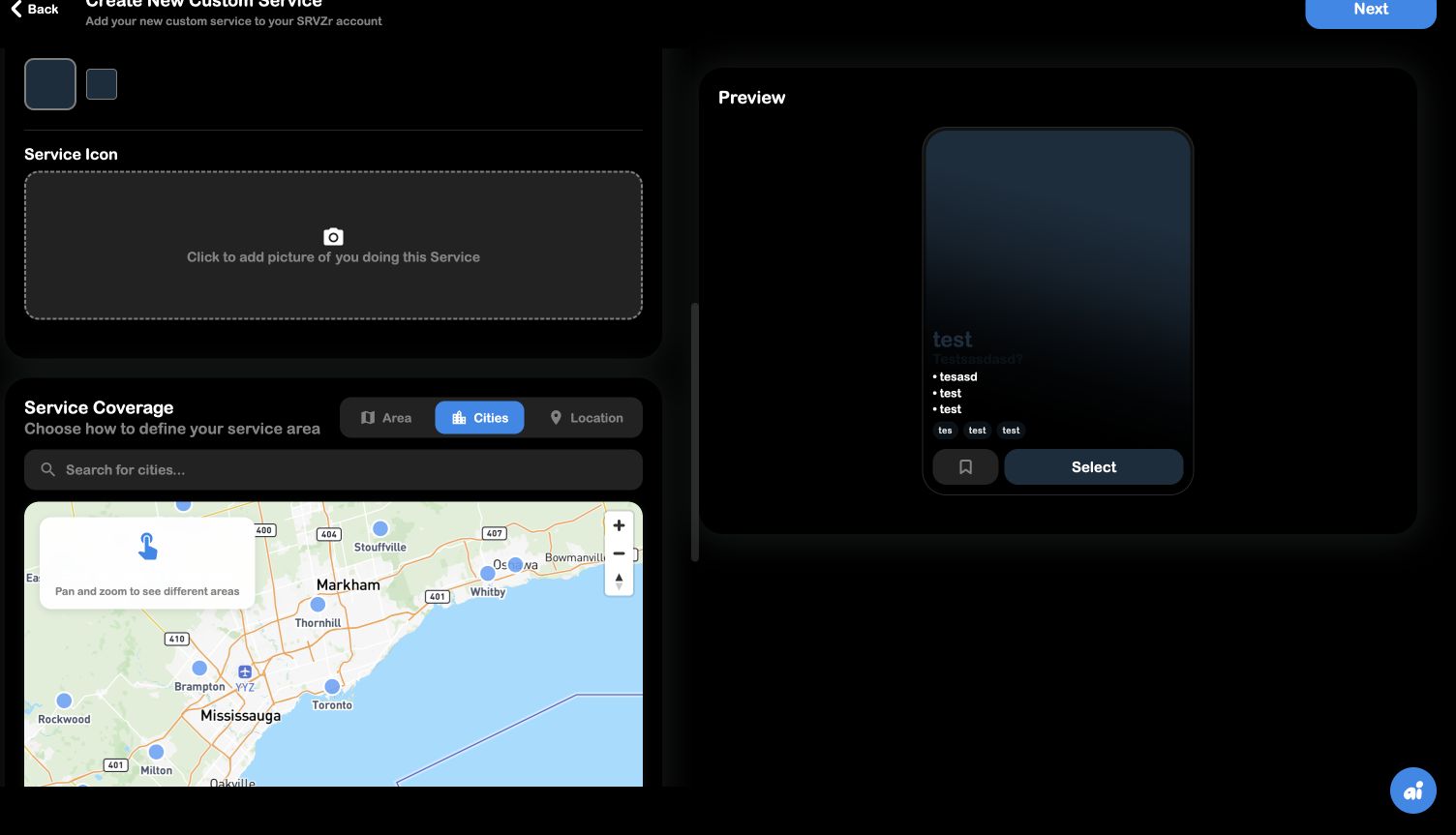Select the Whitby city dot

(488, 574)
